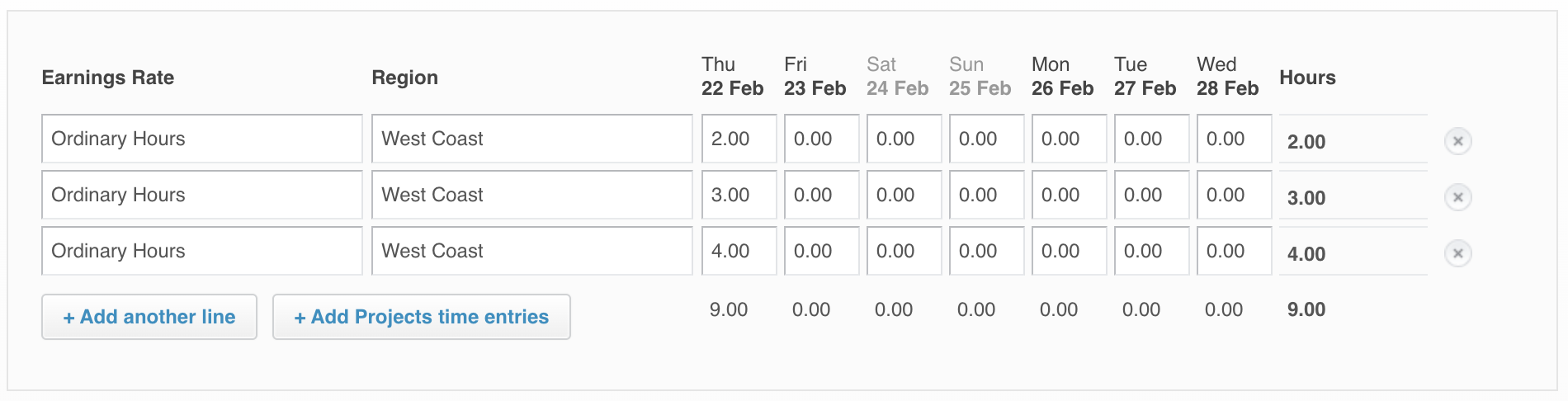Focus Sun 25 Feb field in third row
1568x401 pixels.
coord(986,251)
